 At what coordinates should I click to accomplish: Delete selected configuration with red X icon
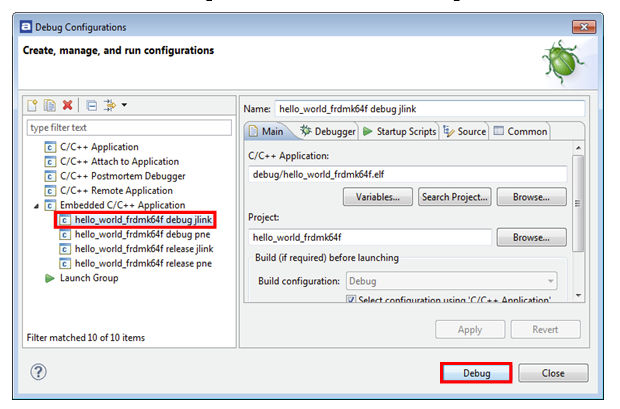[67, 105]
